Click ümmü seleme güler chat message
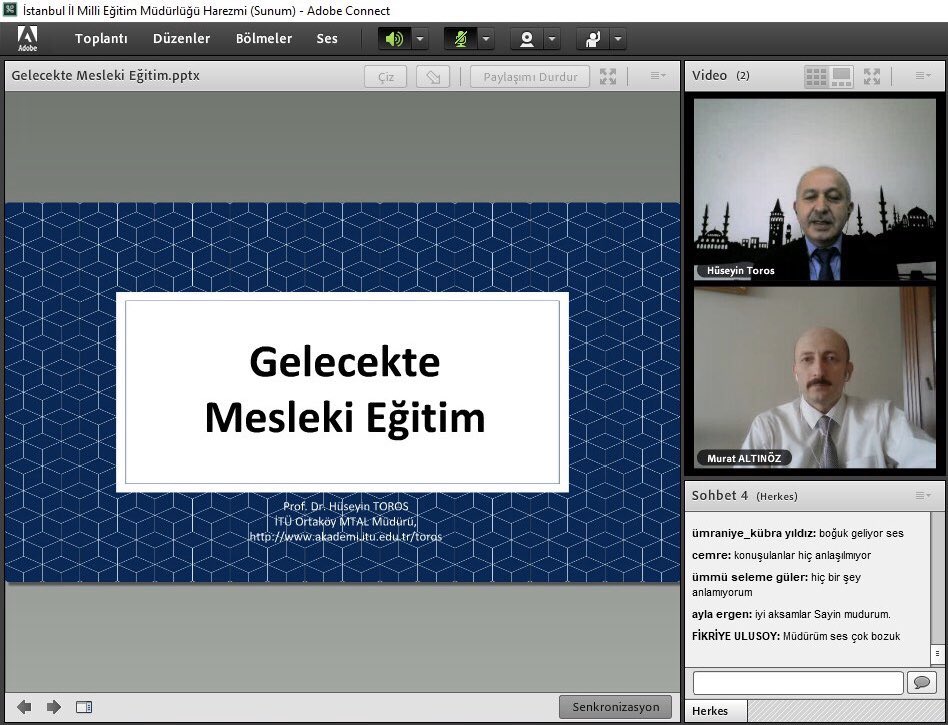The width and height of the screenshot is (948, 725). click(x=776, y=585)
